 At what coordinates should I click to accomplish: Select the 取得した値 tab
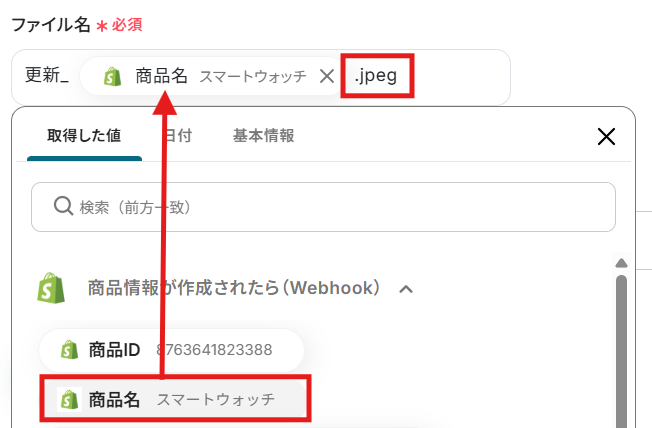tap(84, 136)
